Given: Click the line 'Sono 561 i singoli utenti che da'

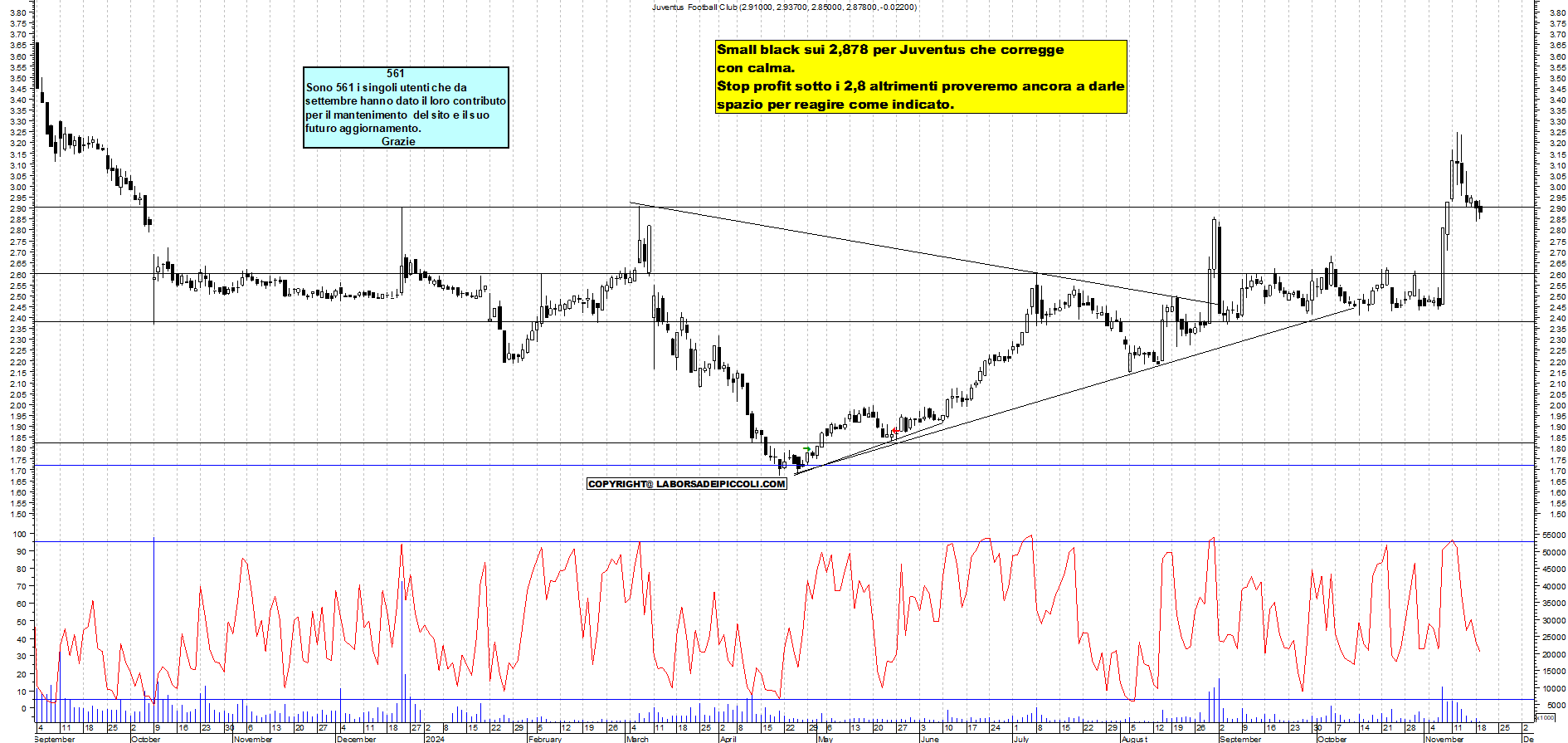Looking at the screenshot, I should pyautogui.click(x=387, y=88).
